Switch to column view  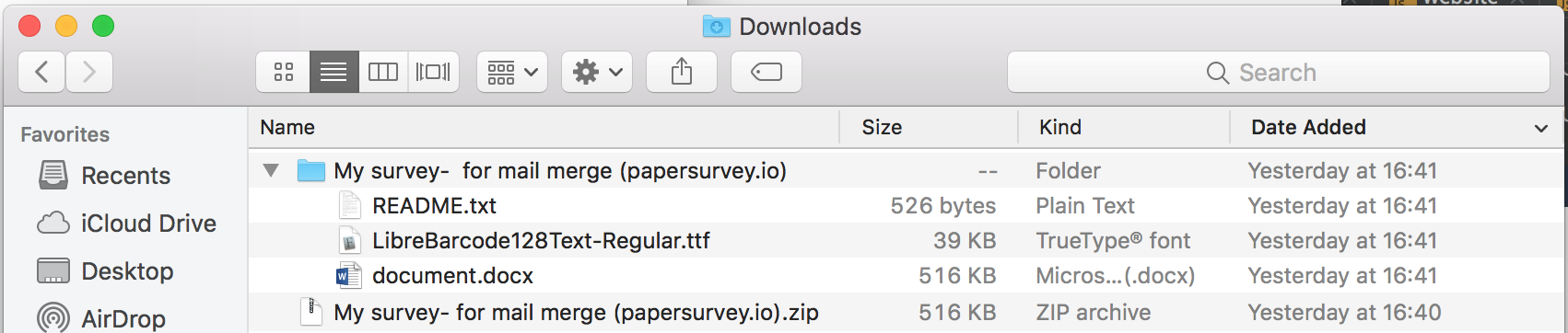382,72
